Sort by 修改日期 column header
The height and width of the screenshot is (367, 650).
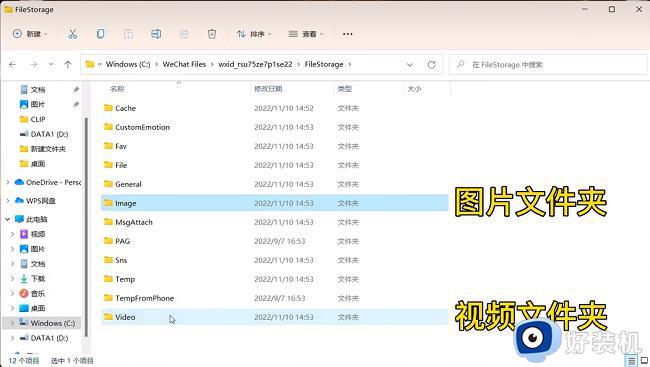coord(268,89)
